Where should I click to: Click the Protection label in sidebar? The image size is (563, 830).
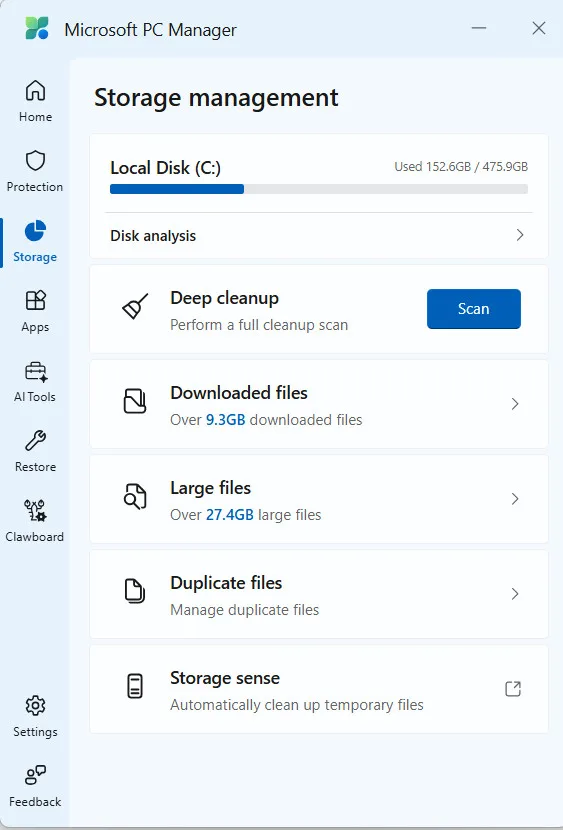pos(35,187)
